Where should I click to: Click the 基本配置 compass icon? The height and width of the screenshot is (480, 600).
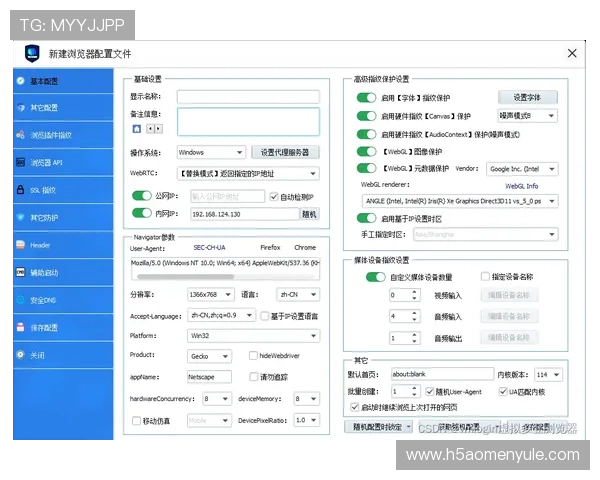(20, 81)
